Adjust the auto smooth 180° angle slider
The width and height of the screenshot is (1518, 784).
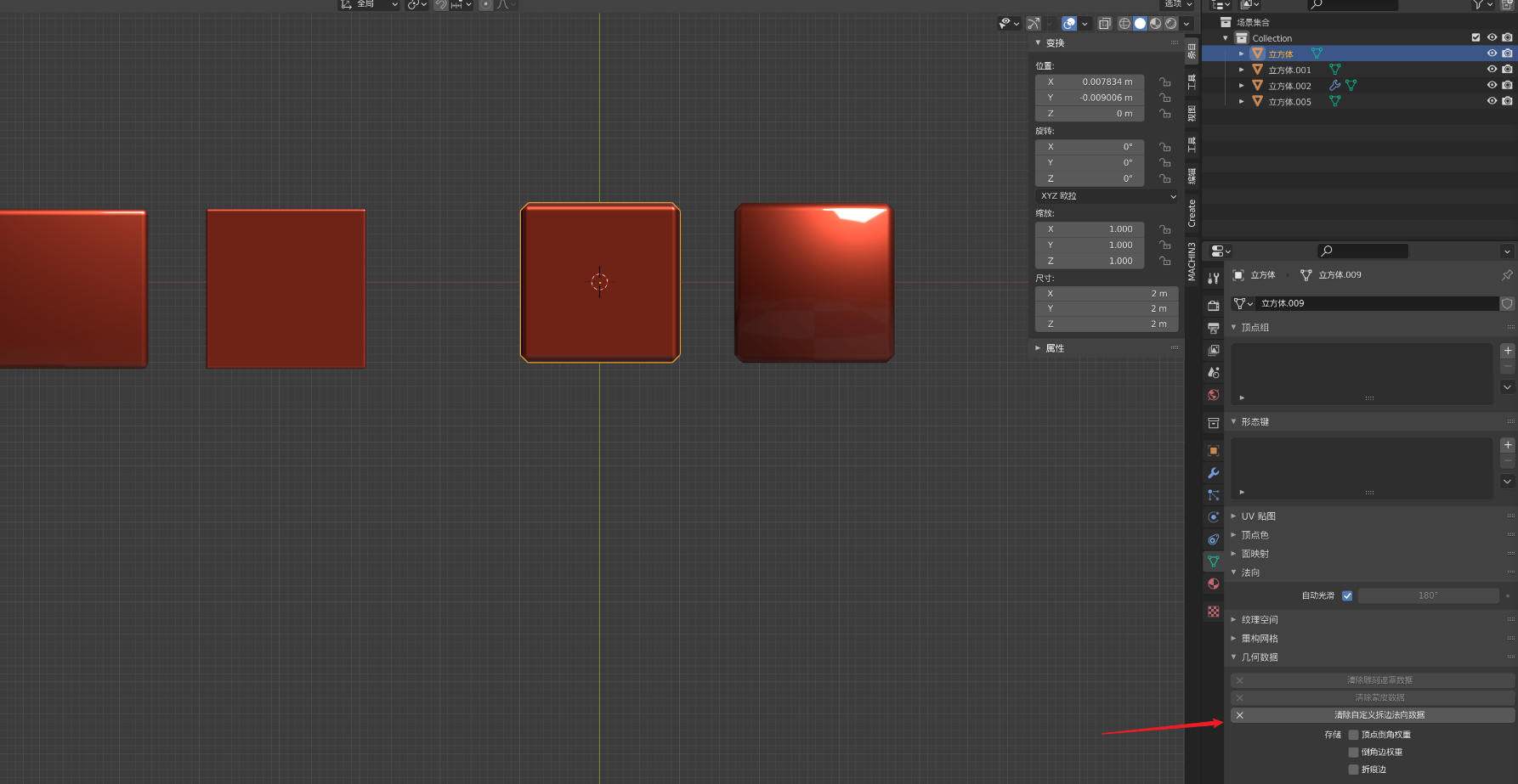pos(1428,595)
